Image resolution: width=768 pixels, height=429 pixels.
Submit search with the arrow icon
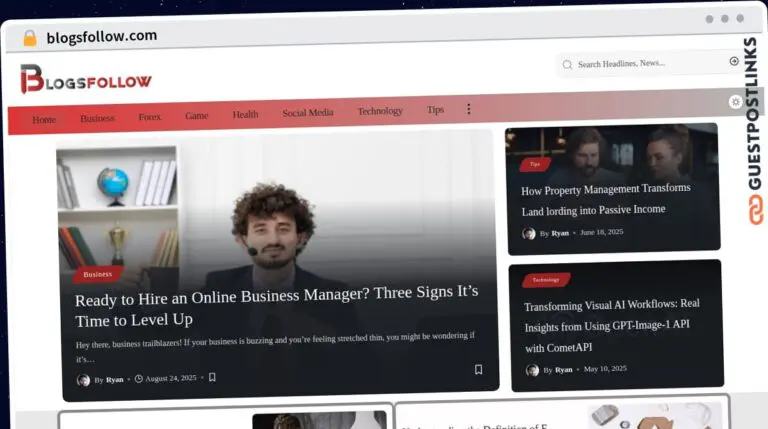click(734, 61)
